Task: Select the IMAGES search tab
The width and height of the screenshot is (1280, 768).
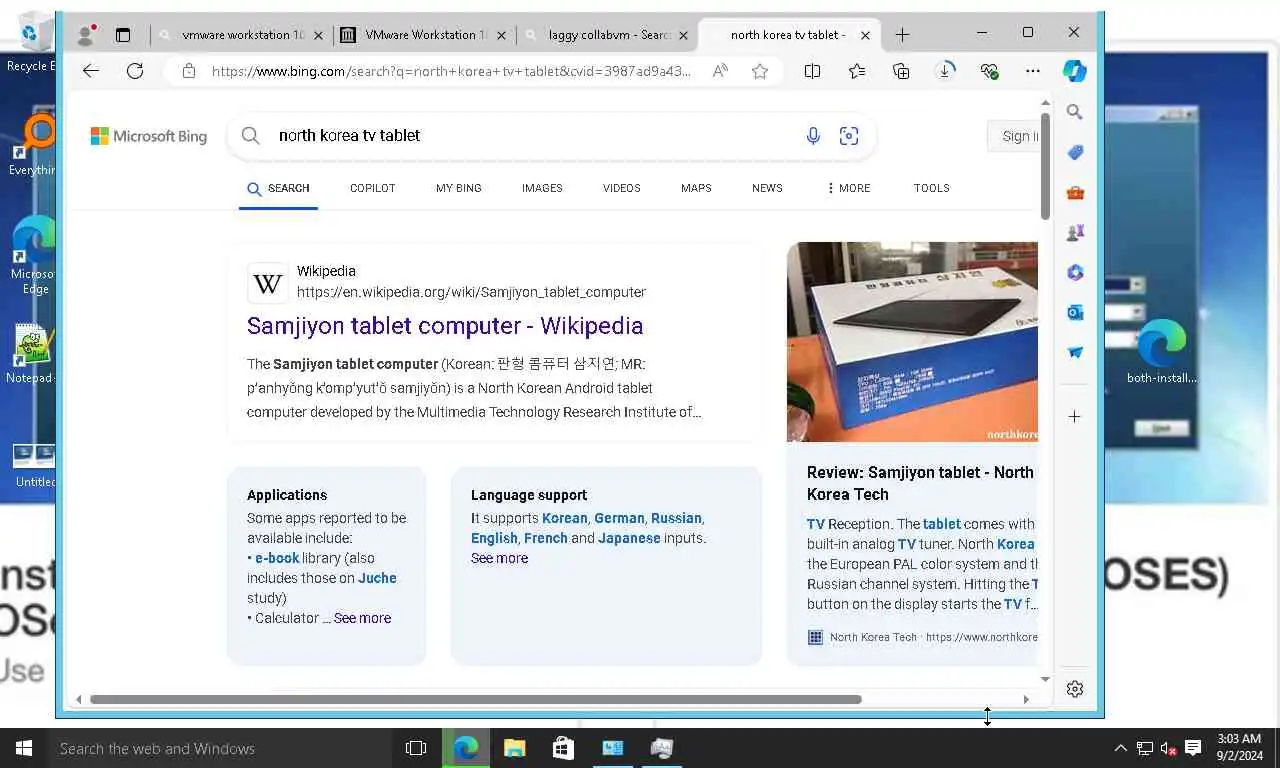Action: 542,188
